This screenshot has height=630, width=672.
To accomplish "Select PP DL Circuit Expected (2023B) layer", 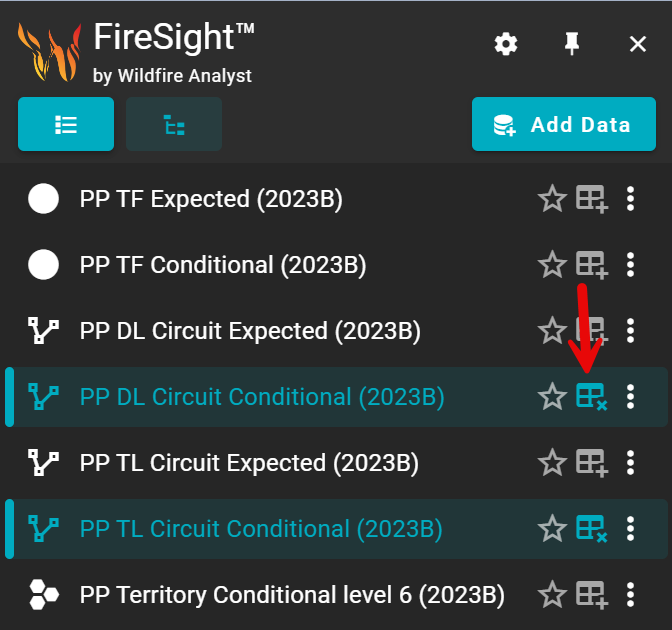I will 250,331.
